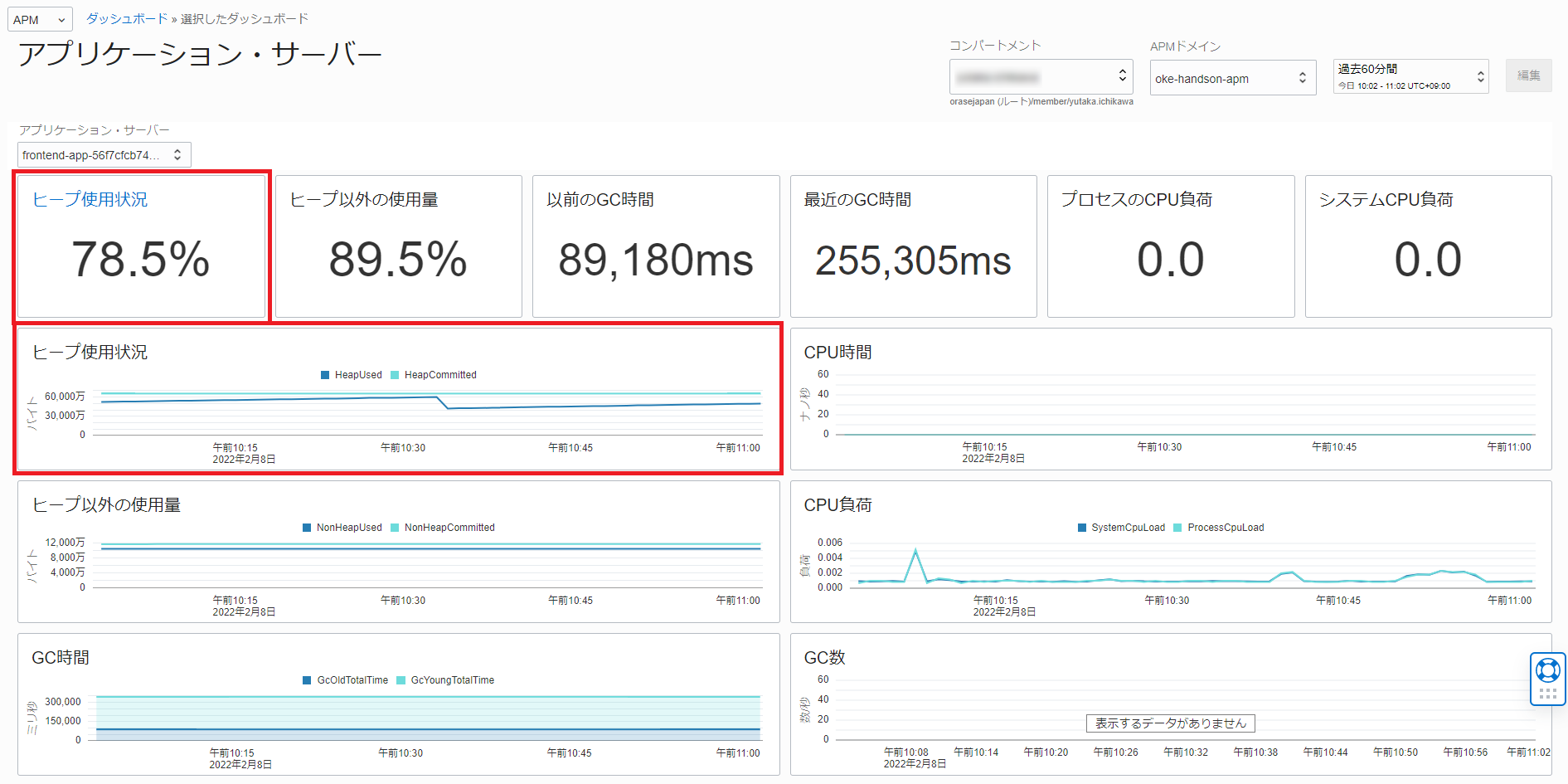Open the APM domain oke-handson-apm dropdown

[x=1232, y=79]
